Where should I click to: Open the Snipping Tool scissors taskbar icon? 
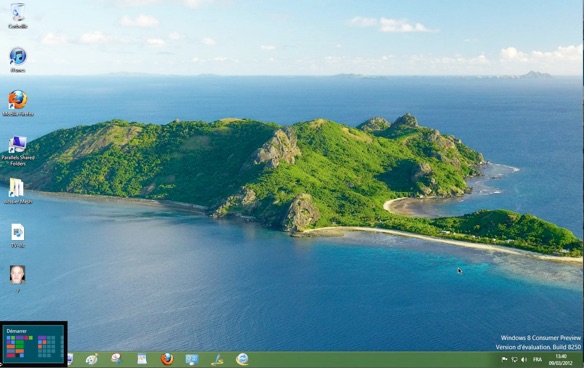[117, 359]
